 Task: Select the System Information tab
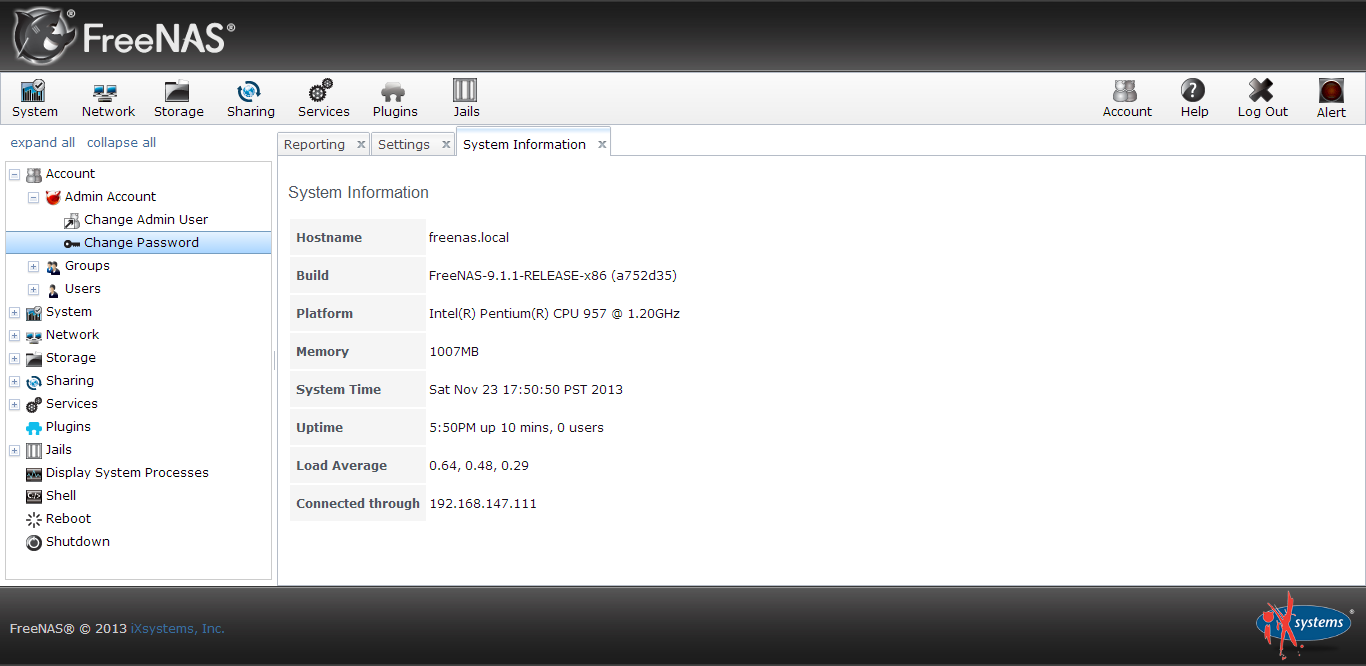point(524,144)
